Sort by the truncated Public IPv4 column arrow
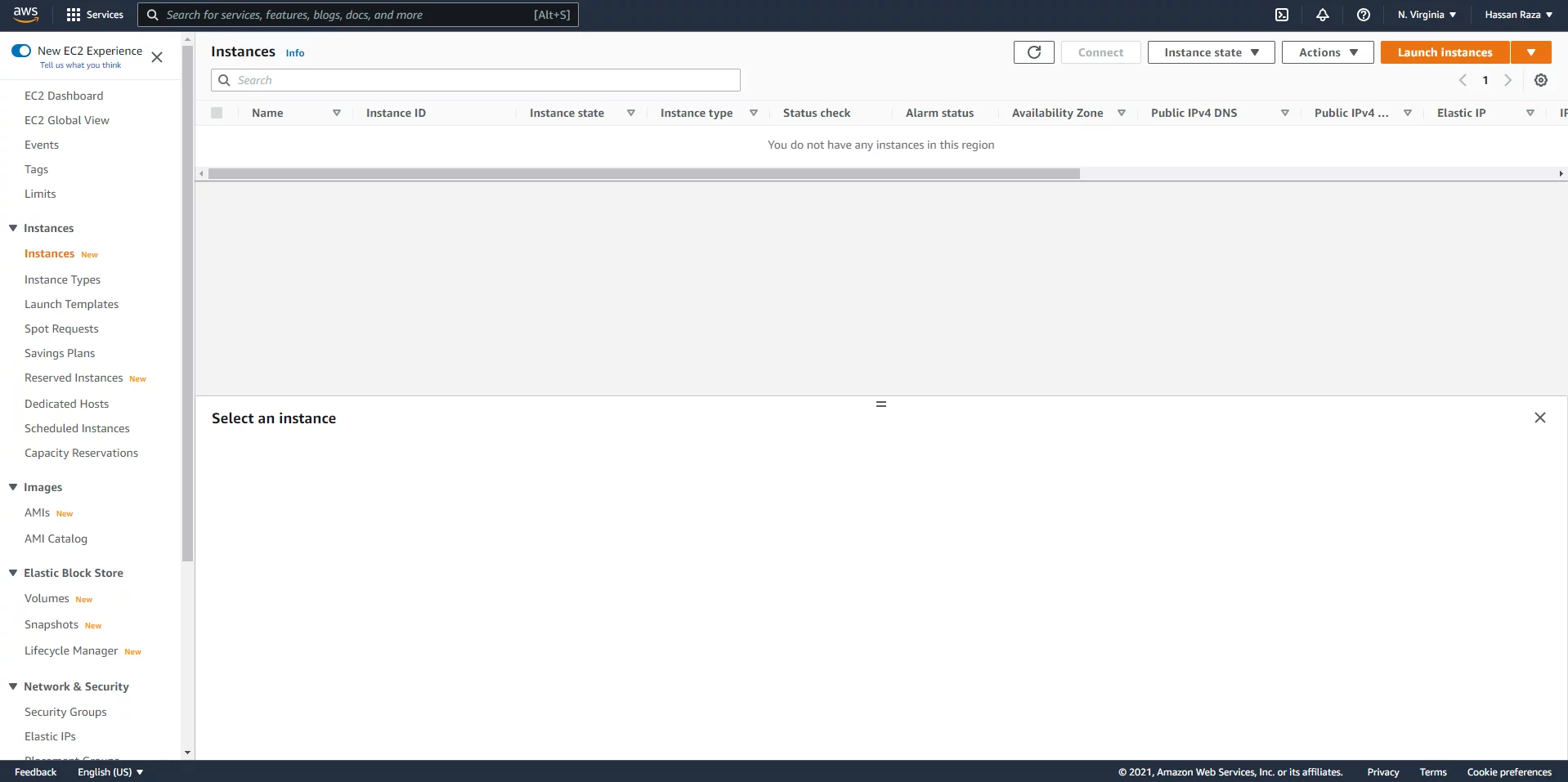 pyautogui.click(x=1408, y=113)
